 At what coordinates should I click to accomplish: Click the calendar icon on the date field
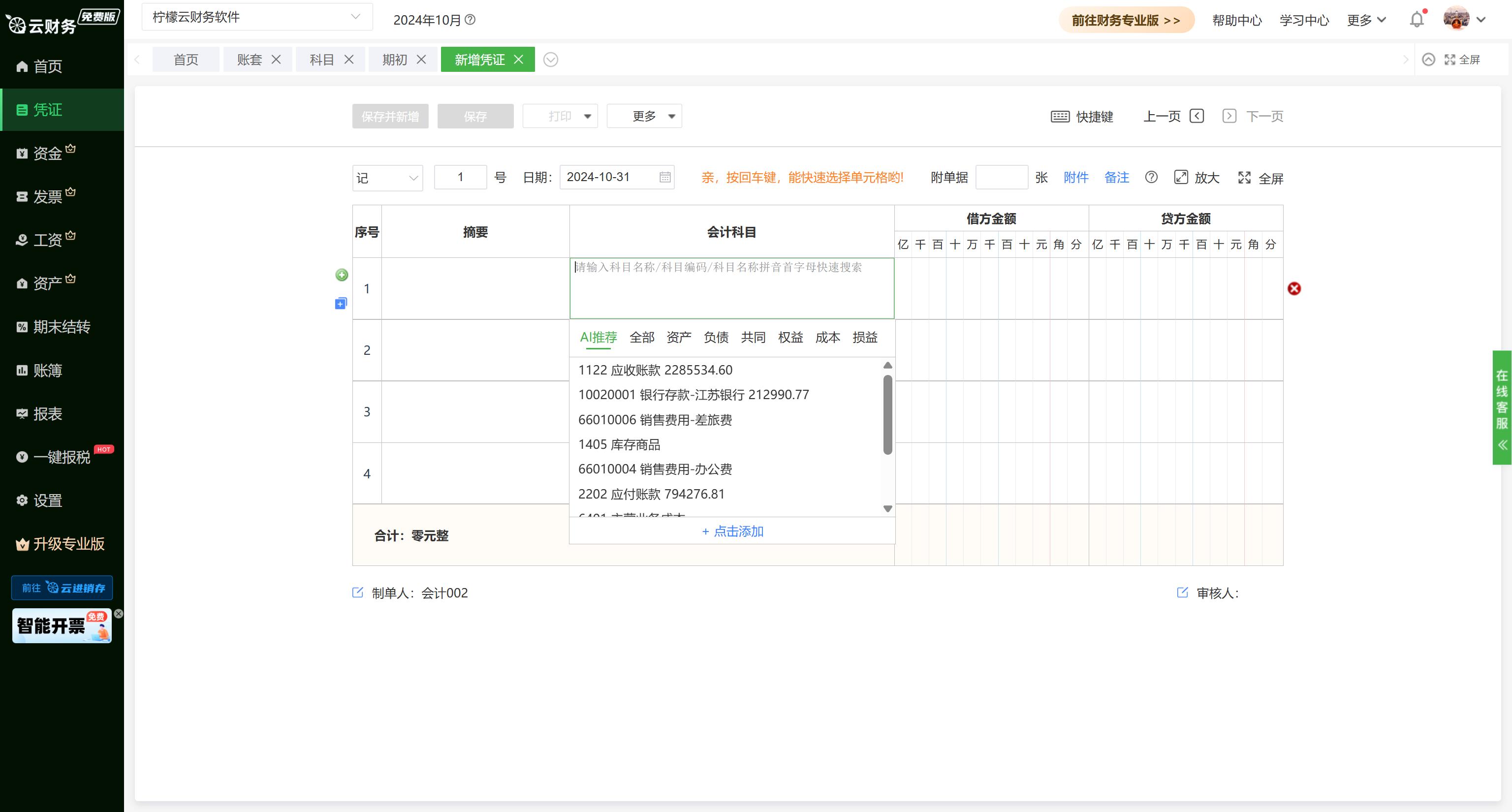pyautogui.click(x=664, y=177)
